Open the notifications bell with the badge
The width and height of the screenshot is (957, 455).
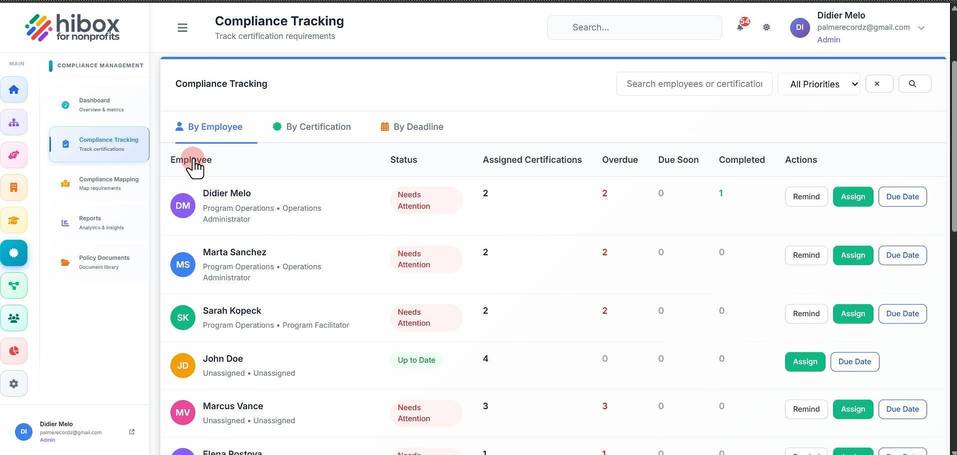click(x=742, y=26)
